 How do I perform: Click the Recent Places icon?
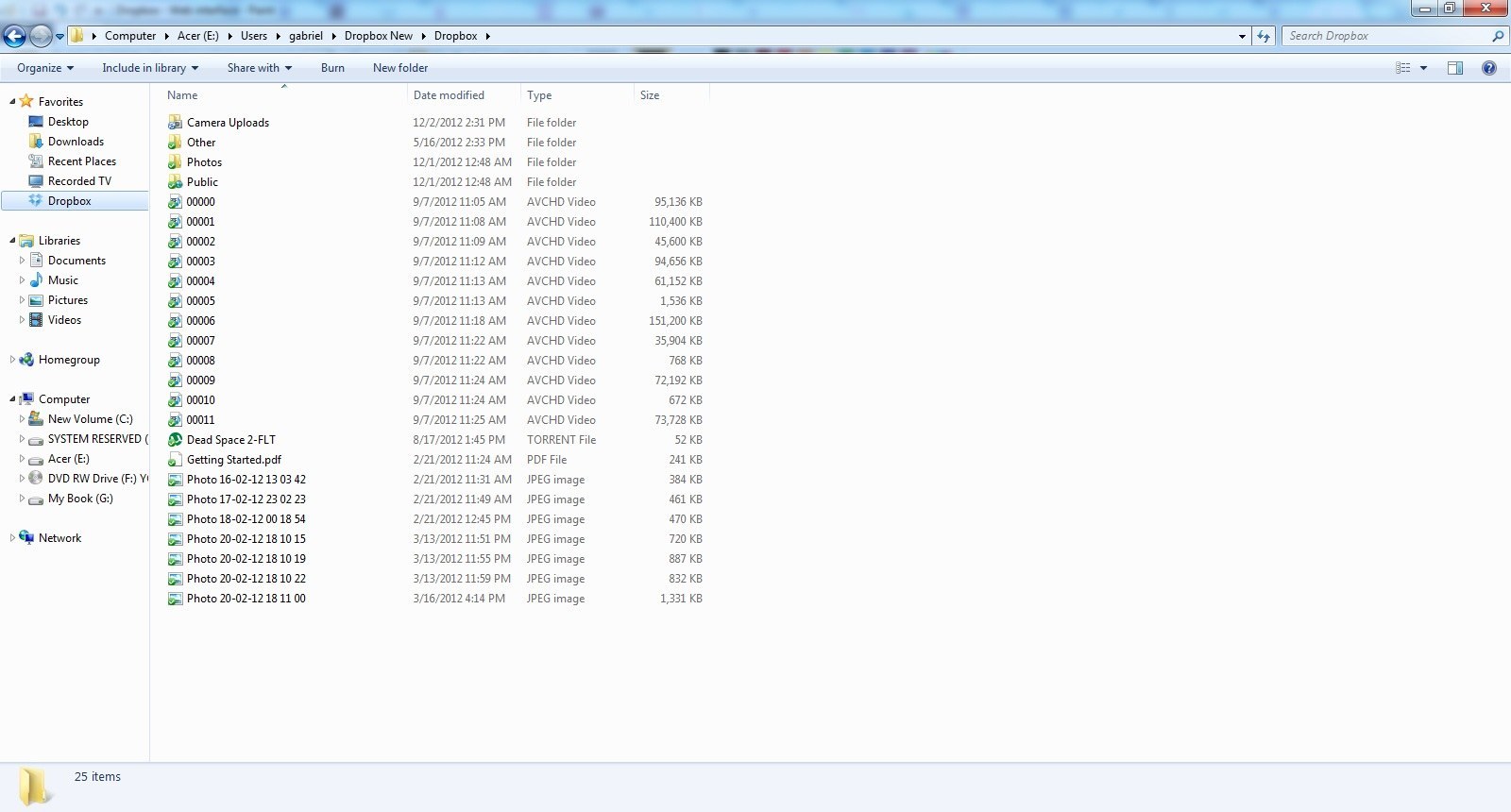(x=36, y=161)
